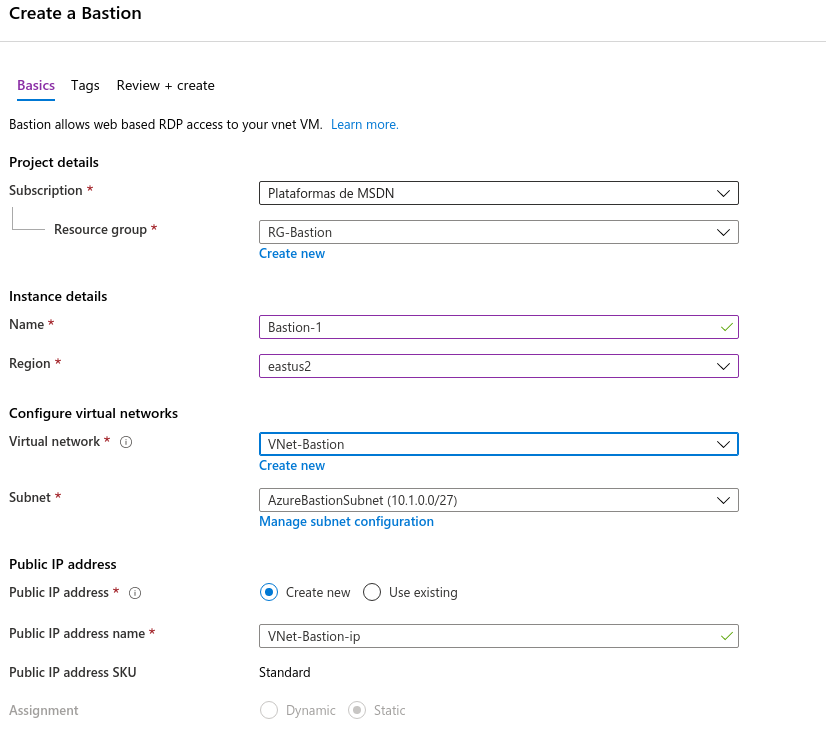Open the Subscription dropdown showing Plataformas de MSDN
This screenshot has width=826, height=741.
pyautogui.click(x=498, y=192)
